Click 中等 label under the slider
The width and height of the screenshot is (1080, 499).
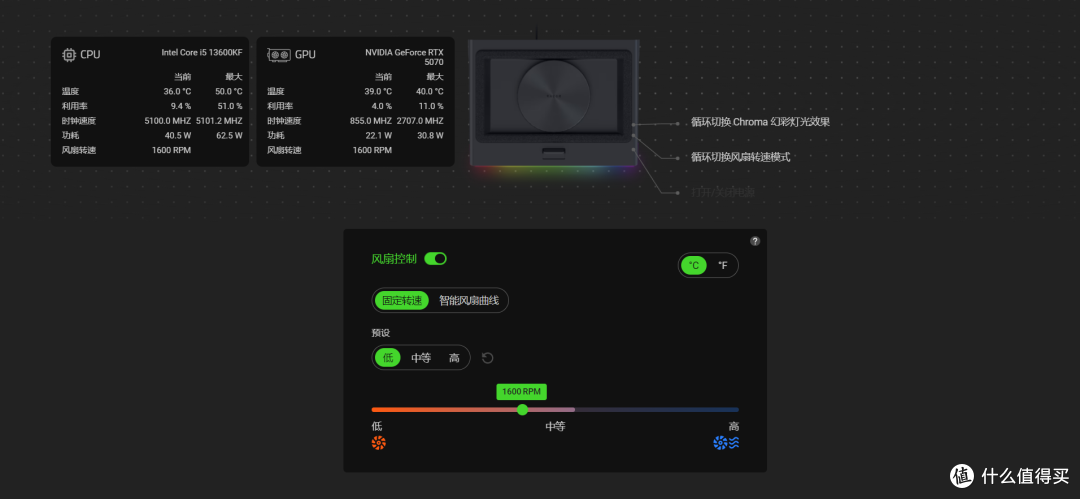click(555, 426)
